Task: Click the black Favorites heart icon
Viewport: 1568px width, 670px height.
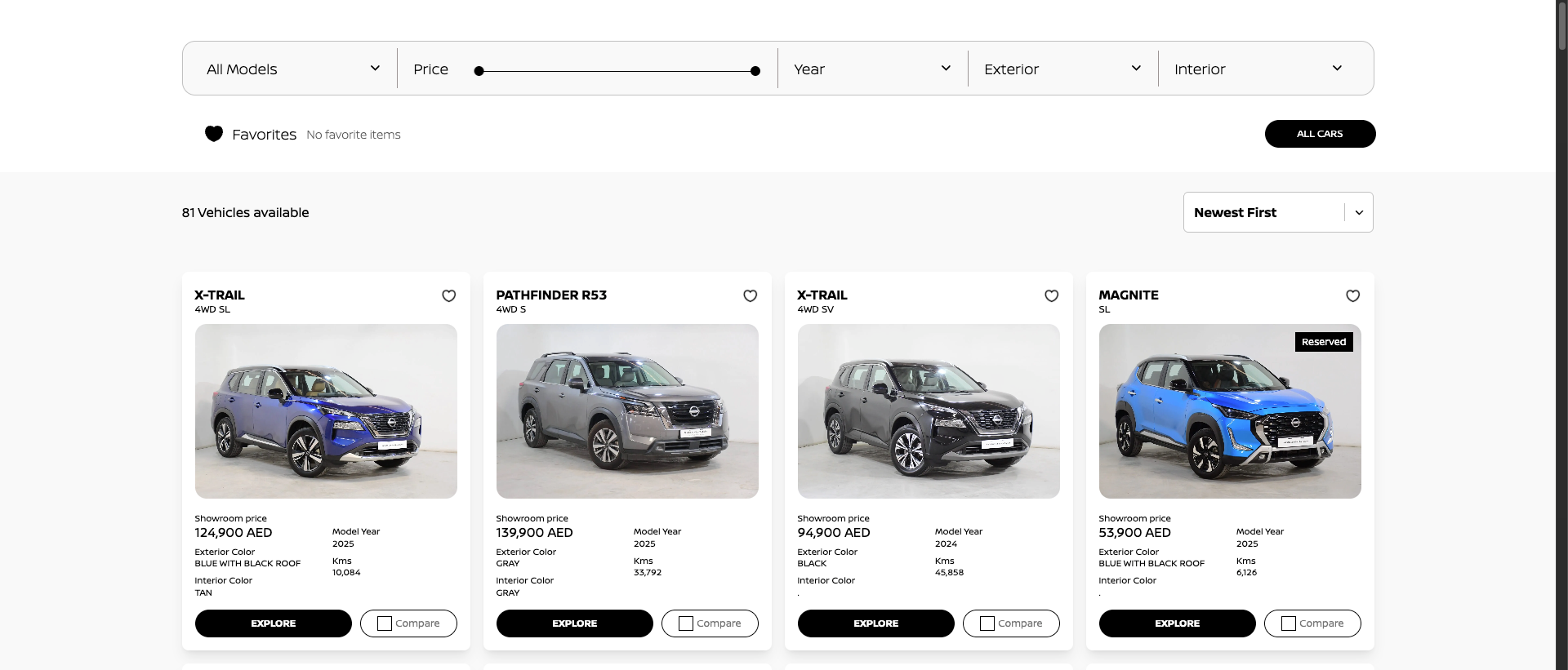Action: click(x=214, y=134)
